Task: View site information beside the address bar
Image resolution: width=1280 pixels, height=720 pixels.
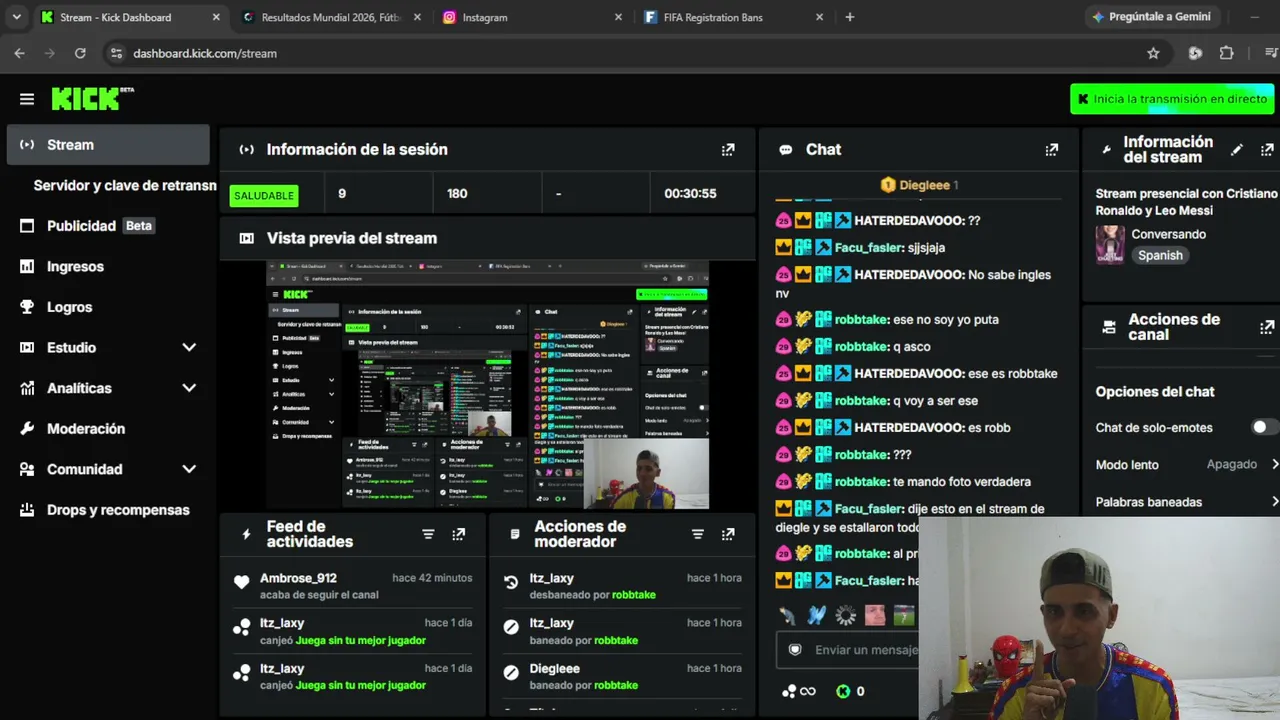Action: click(116, 53)
